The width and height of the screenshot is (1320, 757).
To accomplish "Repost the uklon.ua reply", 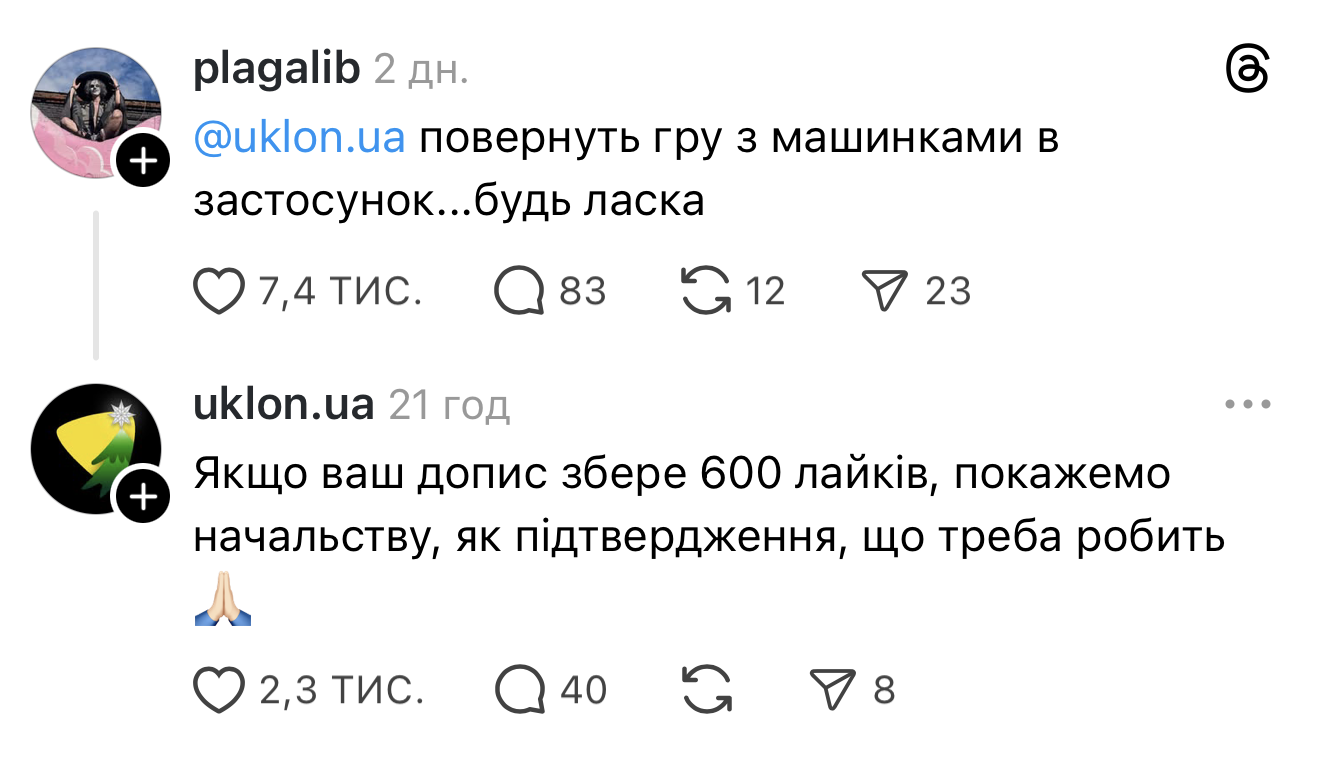I will 705,690.
